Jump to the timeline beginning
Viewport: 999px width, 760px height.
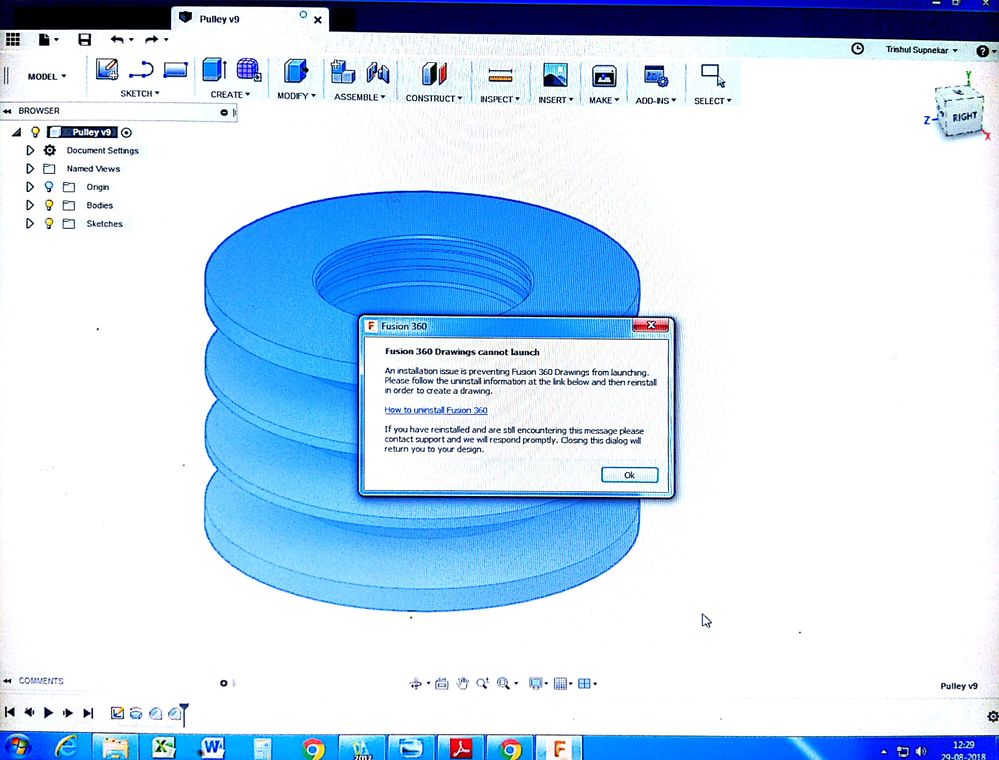[9, 713]
